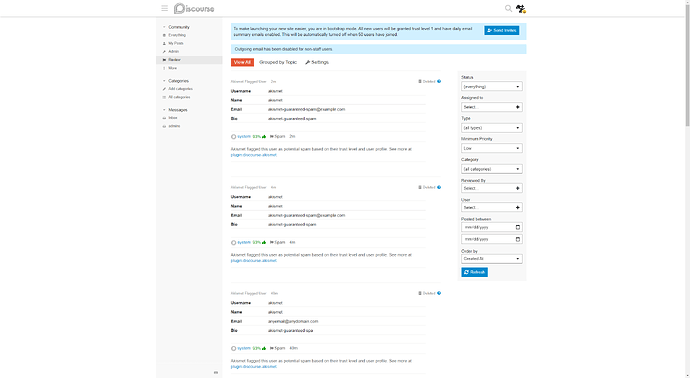Click the Deleted trash icon on the 40m item

[420, 293]
